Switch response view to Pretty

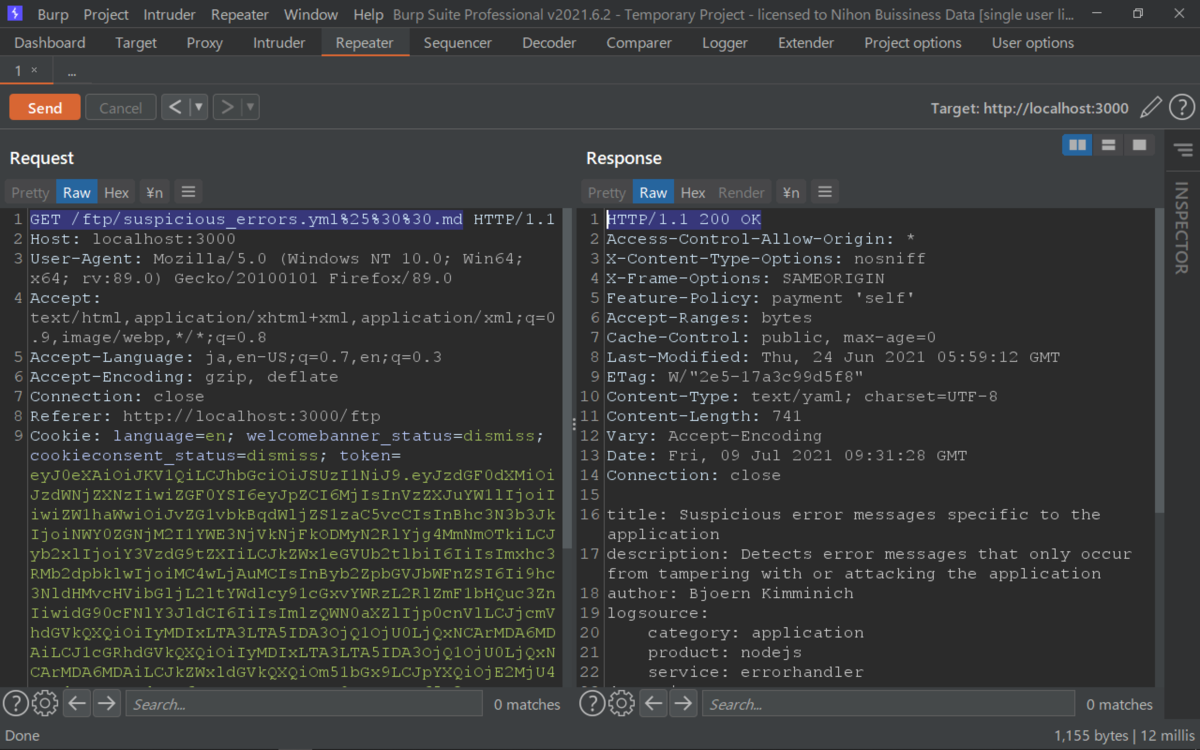point(607,192)
